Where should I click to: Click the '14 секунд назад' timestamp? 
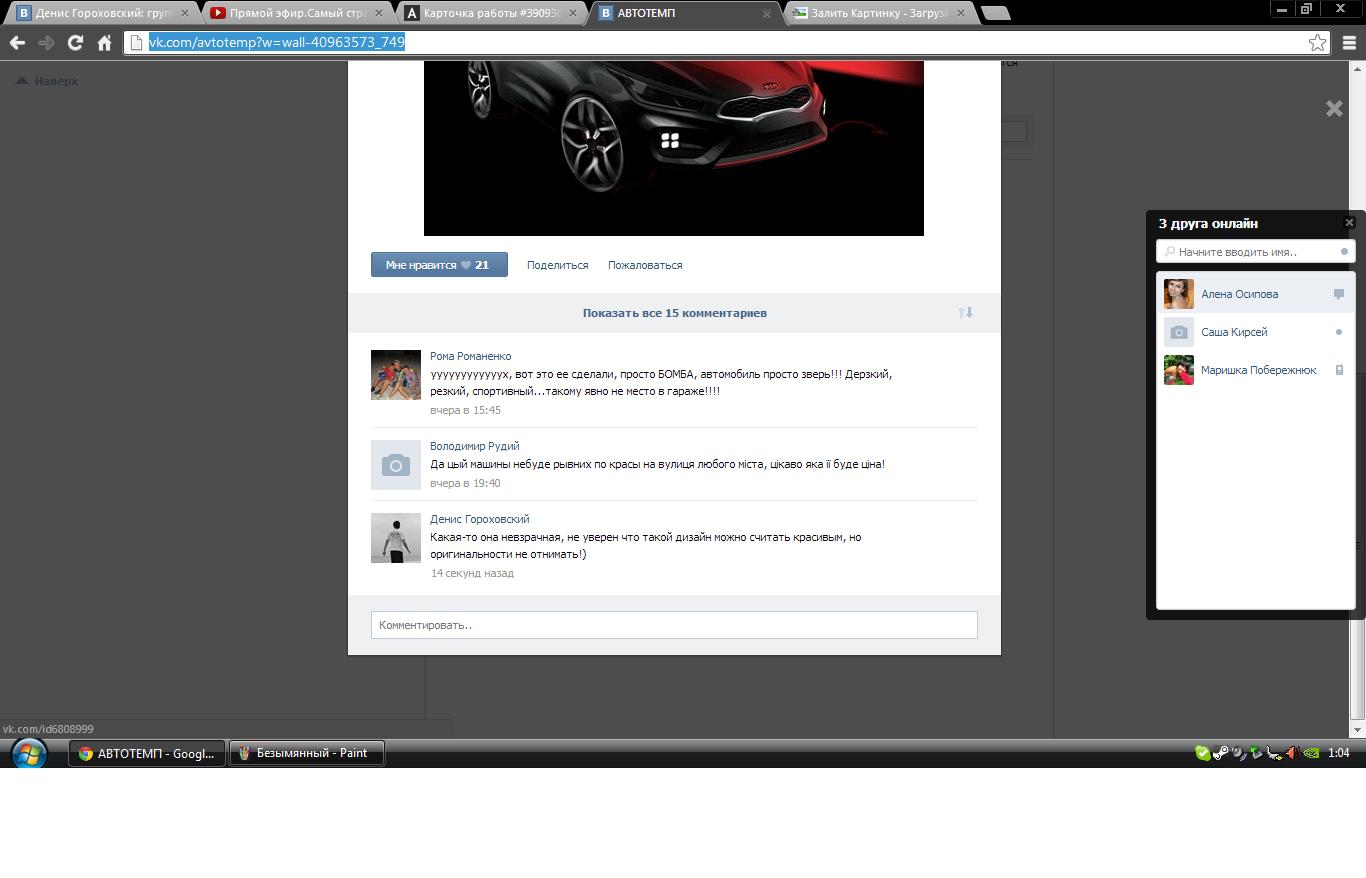tap(472, 573)
